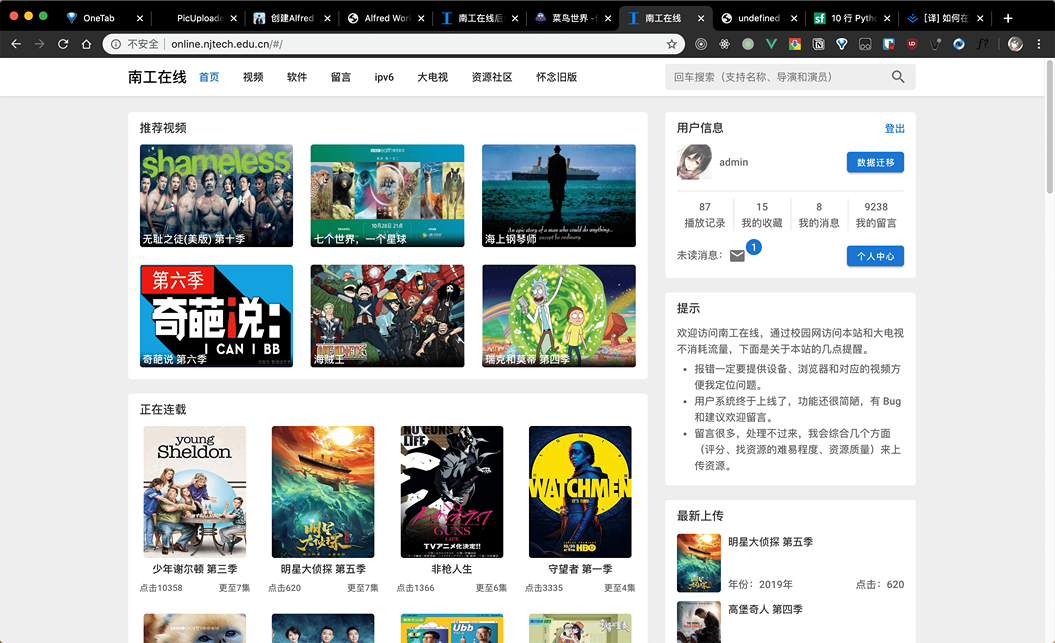Reload the page with refresh button
Viewport: 1055px width, 643px height.
63,44
